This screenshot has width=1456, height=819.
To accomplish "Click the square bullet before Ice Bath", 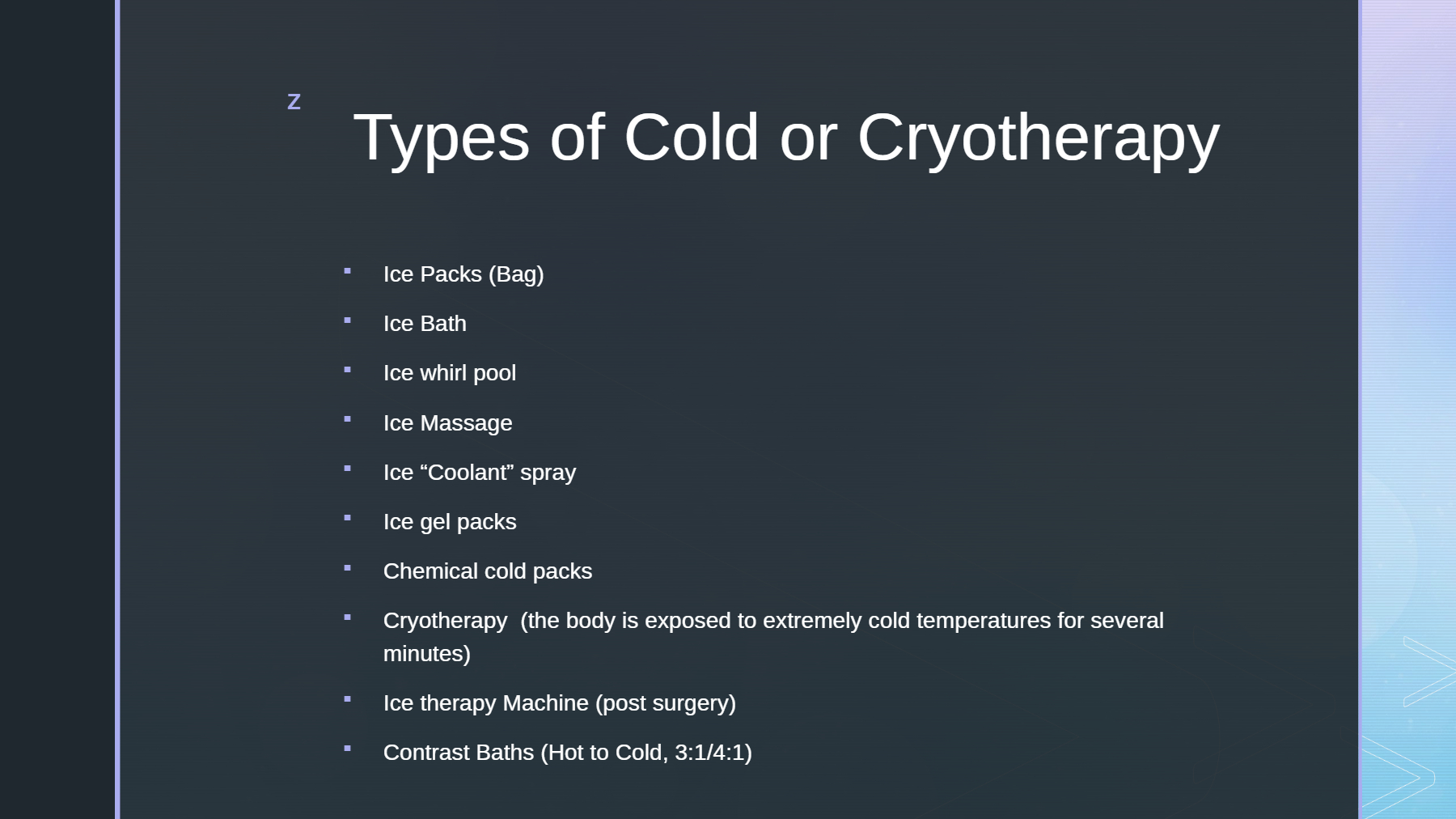I will [x=348, y=320].
